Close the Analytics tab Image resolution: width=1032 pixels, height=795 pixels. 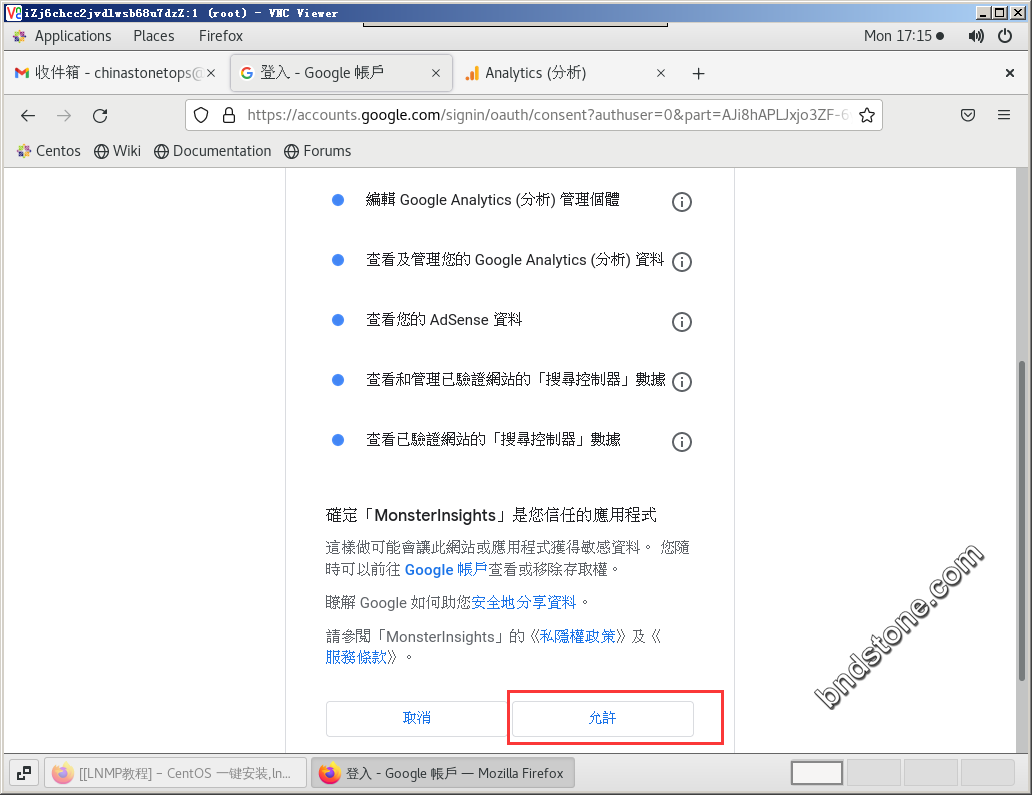click(x=661, y=73)
